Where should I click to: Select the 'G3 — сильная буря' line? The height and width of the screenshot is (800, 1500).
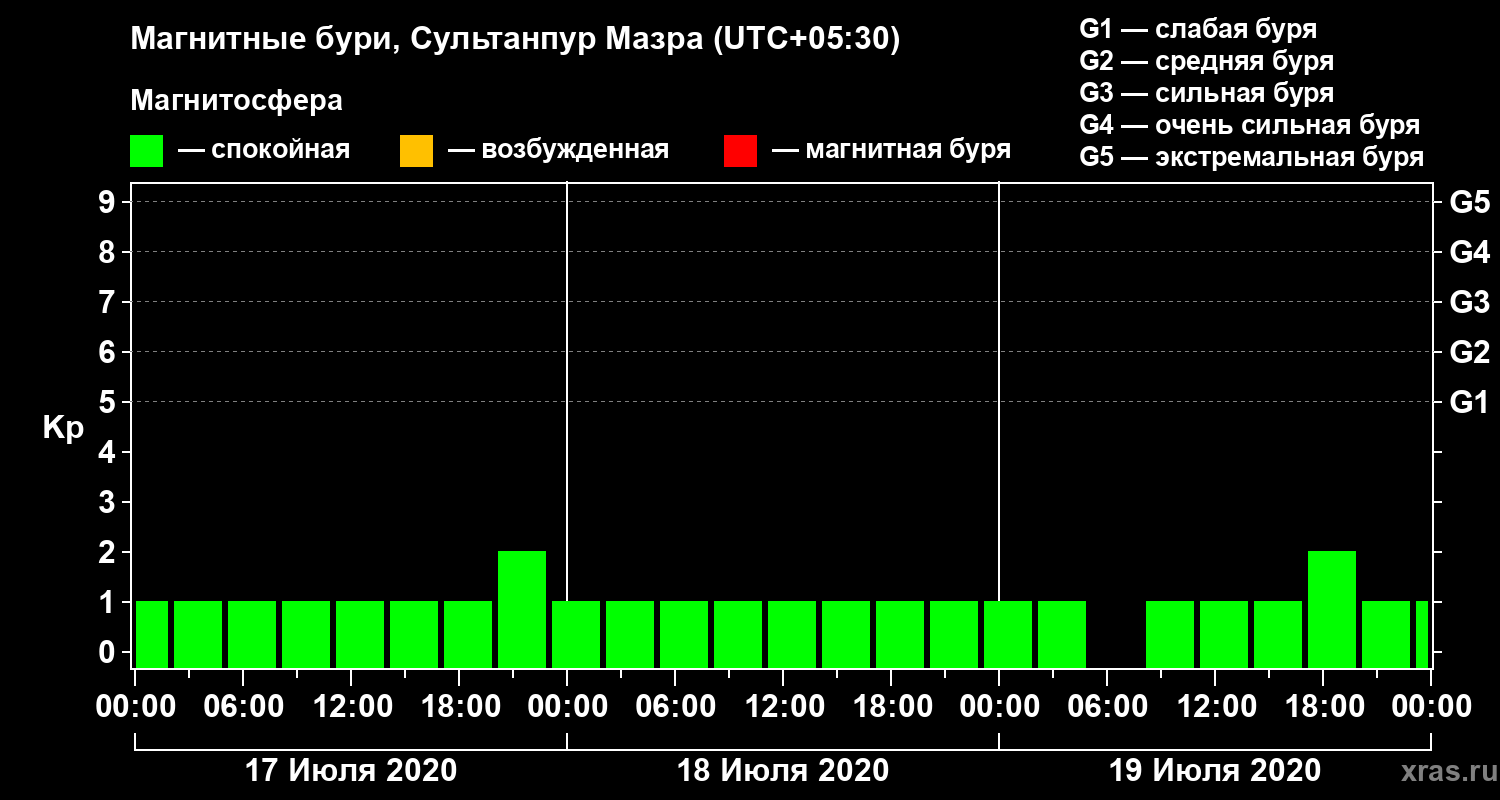click(x=1207, y=93)
